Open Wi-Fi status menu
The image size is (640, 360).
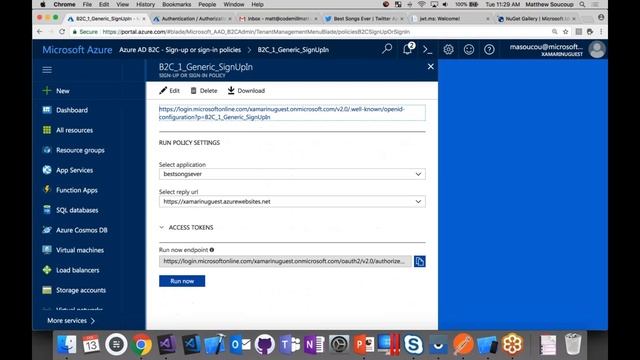click(422, 4)
